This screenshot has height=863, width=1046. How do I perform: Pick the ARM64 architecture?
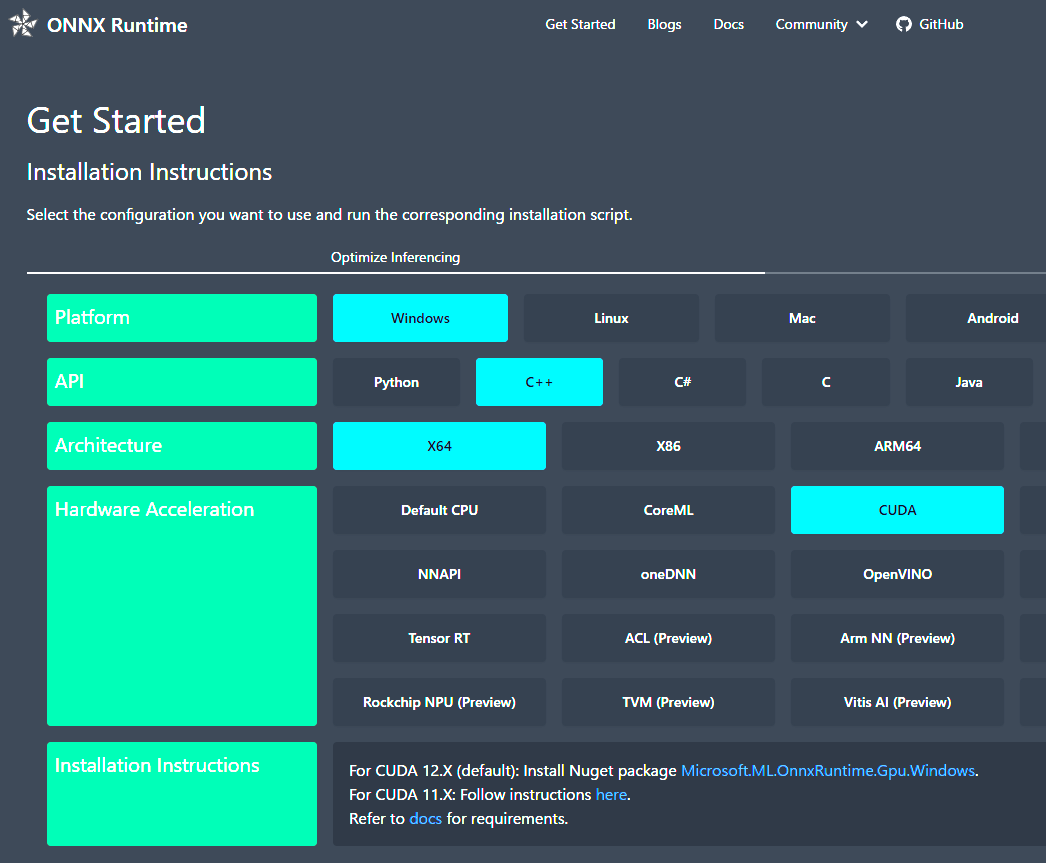pos(897,446)
